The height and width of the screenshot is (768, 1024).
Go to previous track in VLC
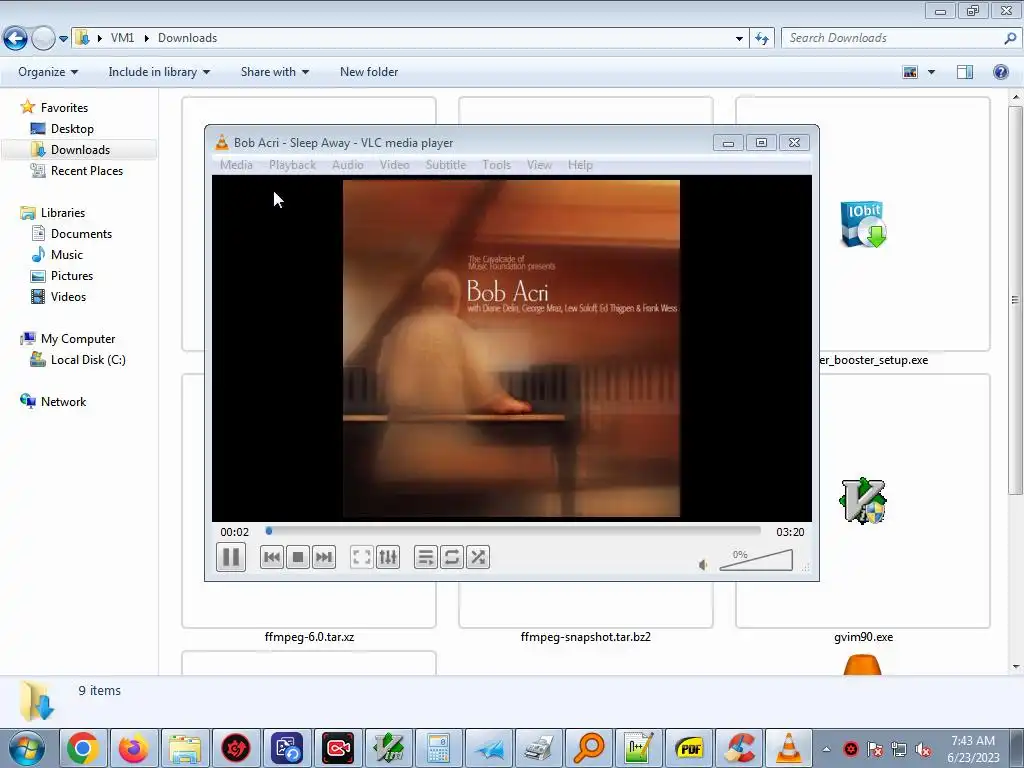click(x=272, y=557)
